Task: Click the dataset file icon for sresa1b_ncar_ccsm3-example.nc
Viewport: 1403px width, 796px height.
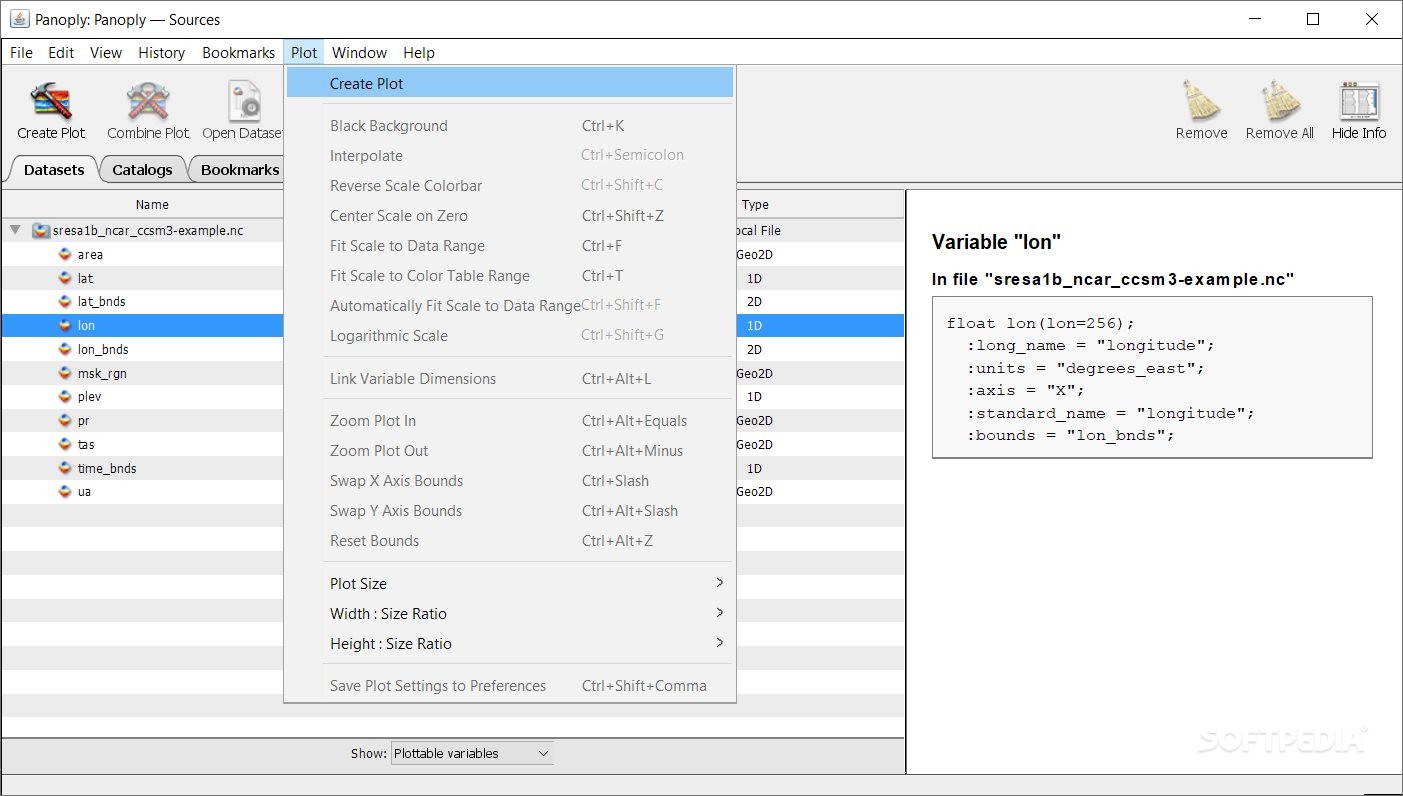Action: (x=41, y=231)
